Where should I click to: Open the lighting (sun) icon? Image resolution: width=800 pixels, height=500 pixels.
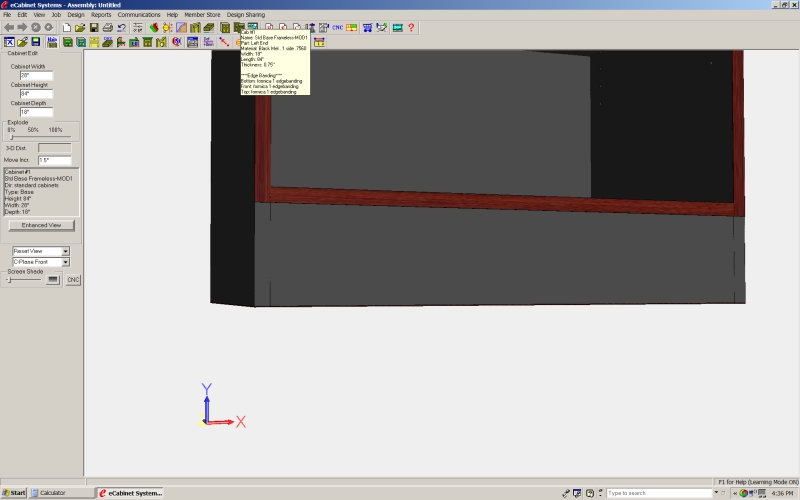click(167, 28)
